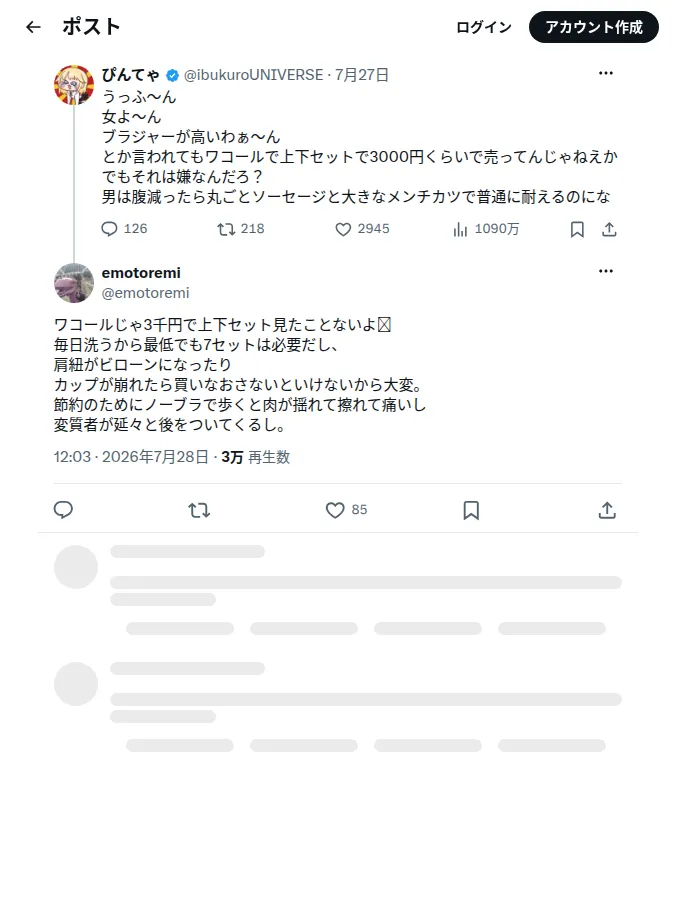
Task: Open the @ibukuroUNIVERSE profile handle
Action: coord(253,75)
